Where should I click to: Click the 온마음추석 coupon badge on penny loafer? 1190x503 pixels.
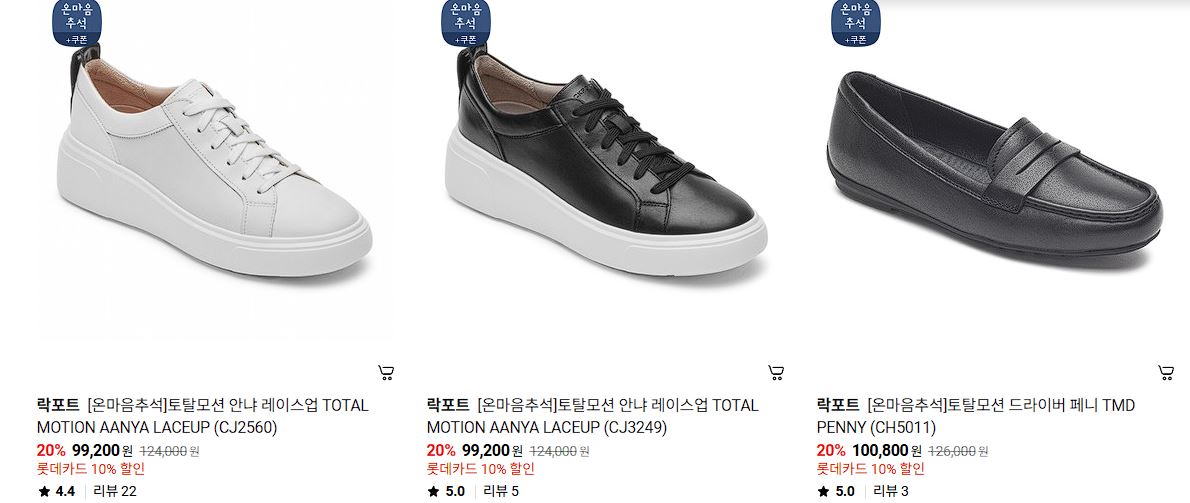[856, 23]
